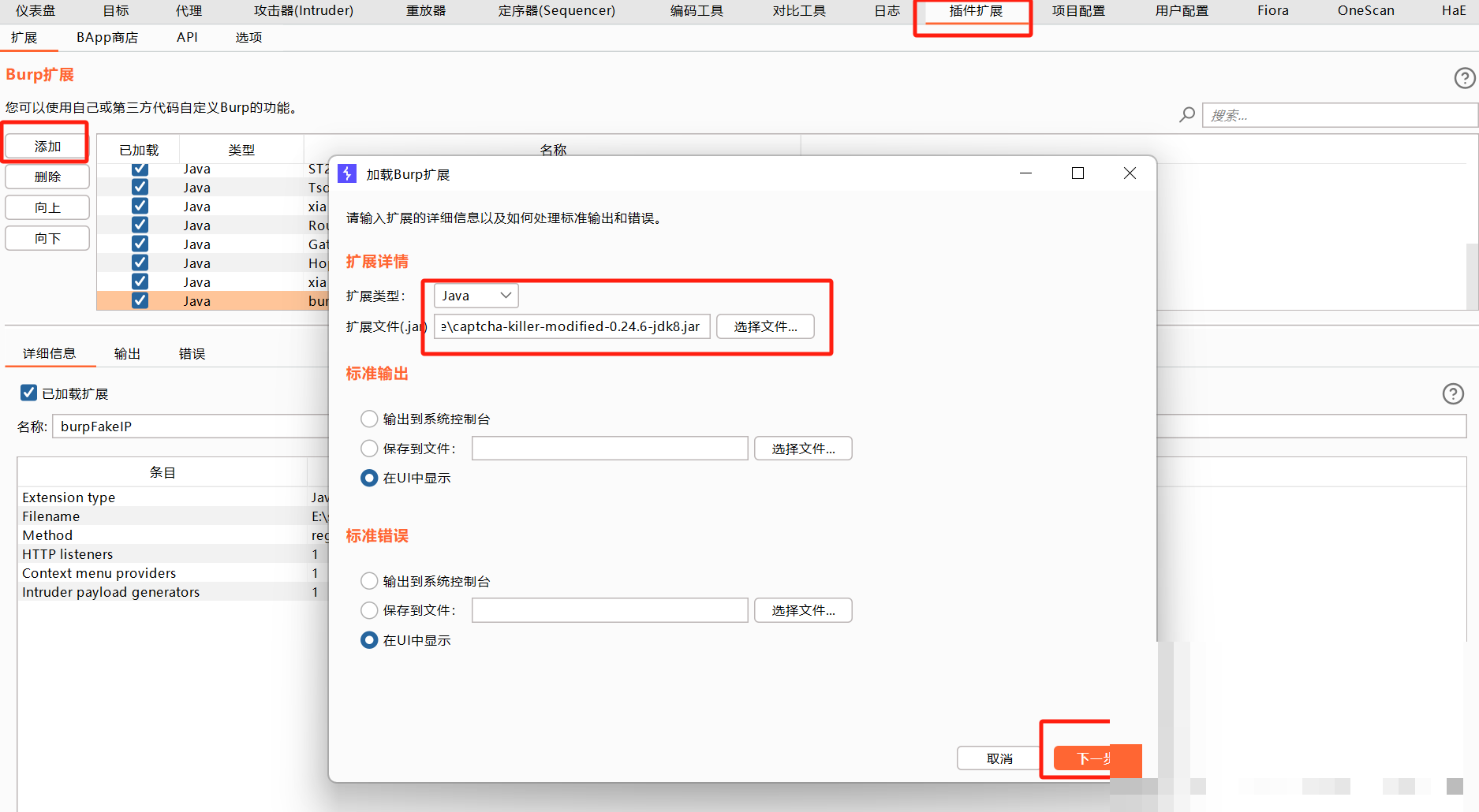Open the HaE tab
The height and width of the screenshot is (812, 1479).
point(1454,11)
